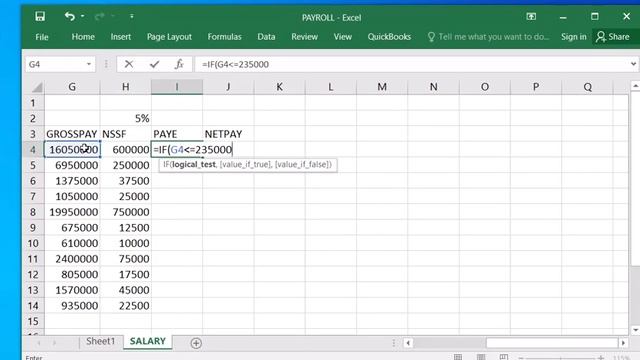Click the NSSF header cell

(126, 134)
